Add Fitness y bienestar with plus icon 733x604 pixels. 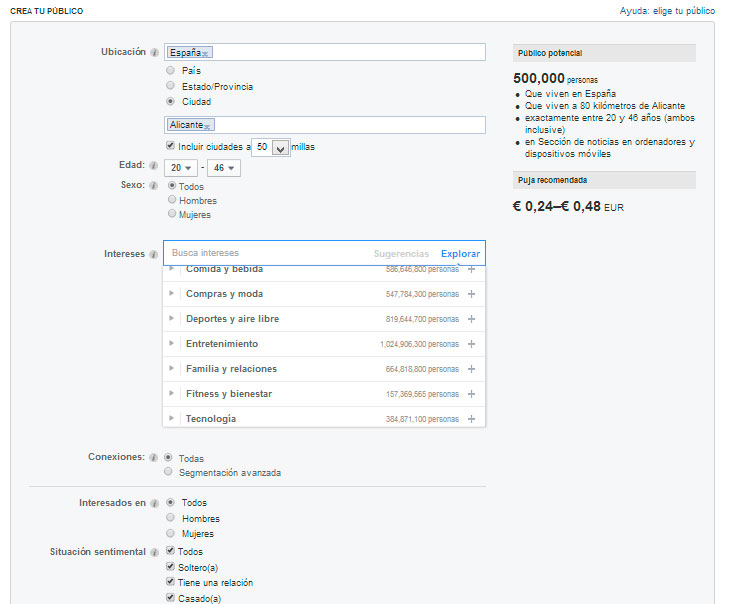point(472,394)
